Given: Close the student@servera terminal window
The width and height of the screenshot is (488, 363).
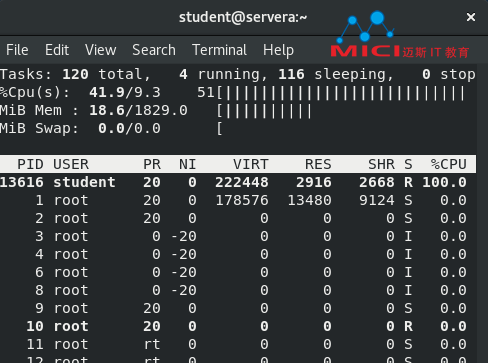Looking at the screenshot, I should (x=471, y=17).
